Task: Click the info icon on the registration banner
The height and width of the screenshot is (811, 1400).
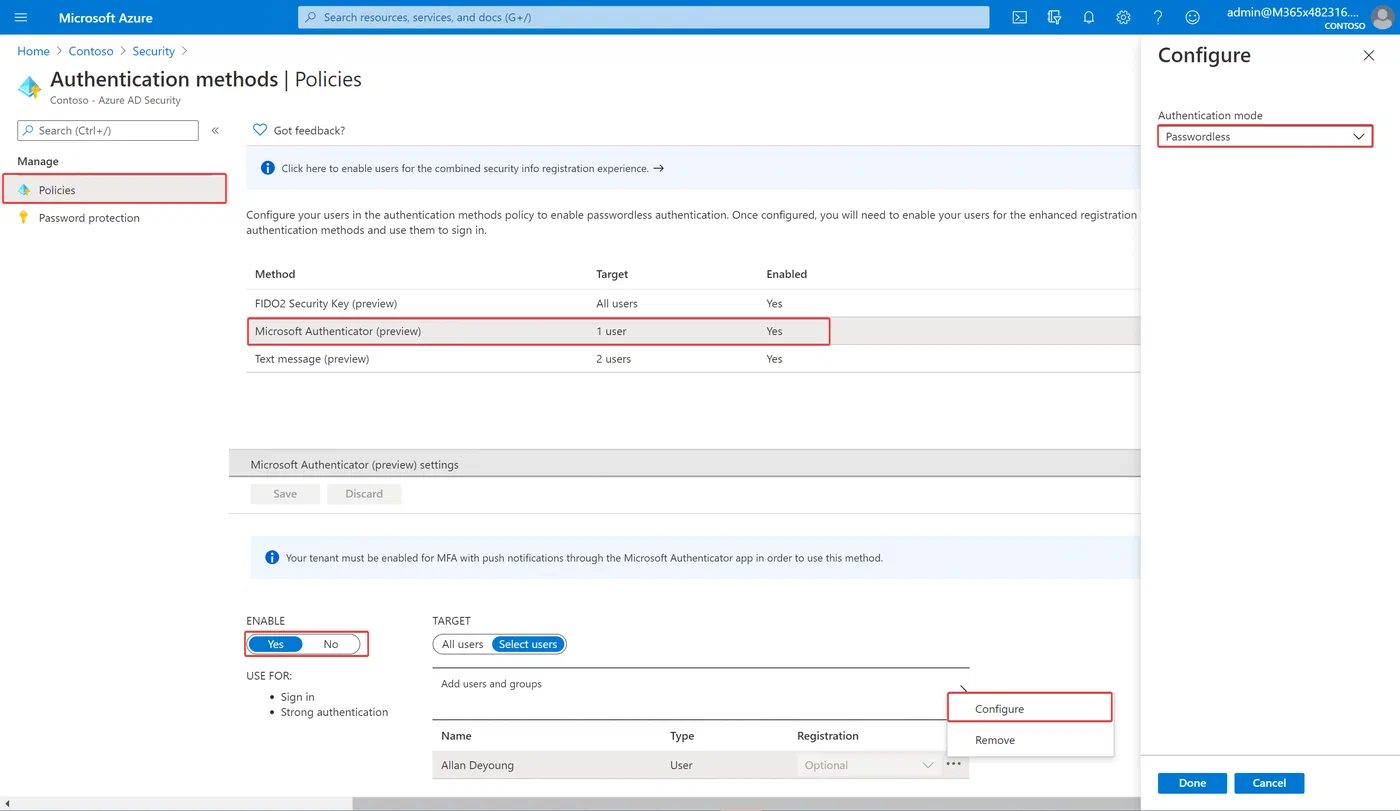Action: pyautogui.click(x=268, y=168)
